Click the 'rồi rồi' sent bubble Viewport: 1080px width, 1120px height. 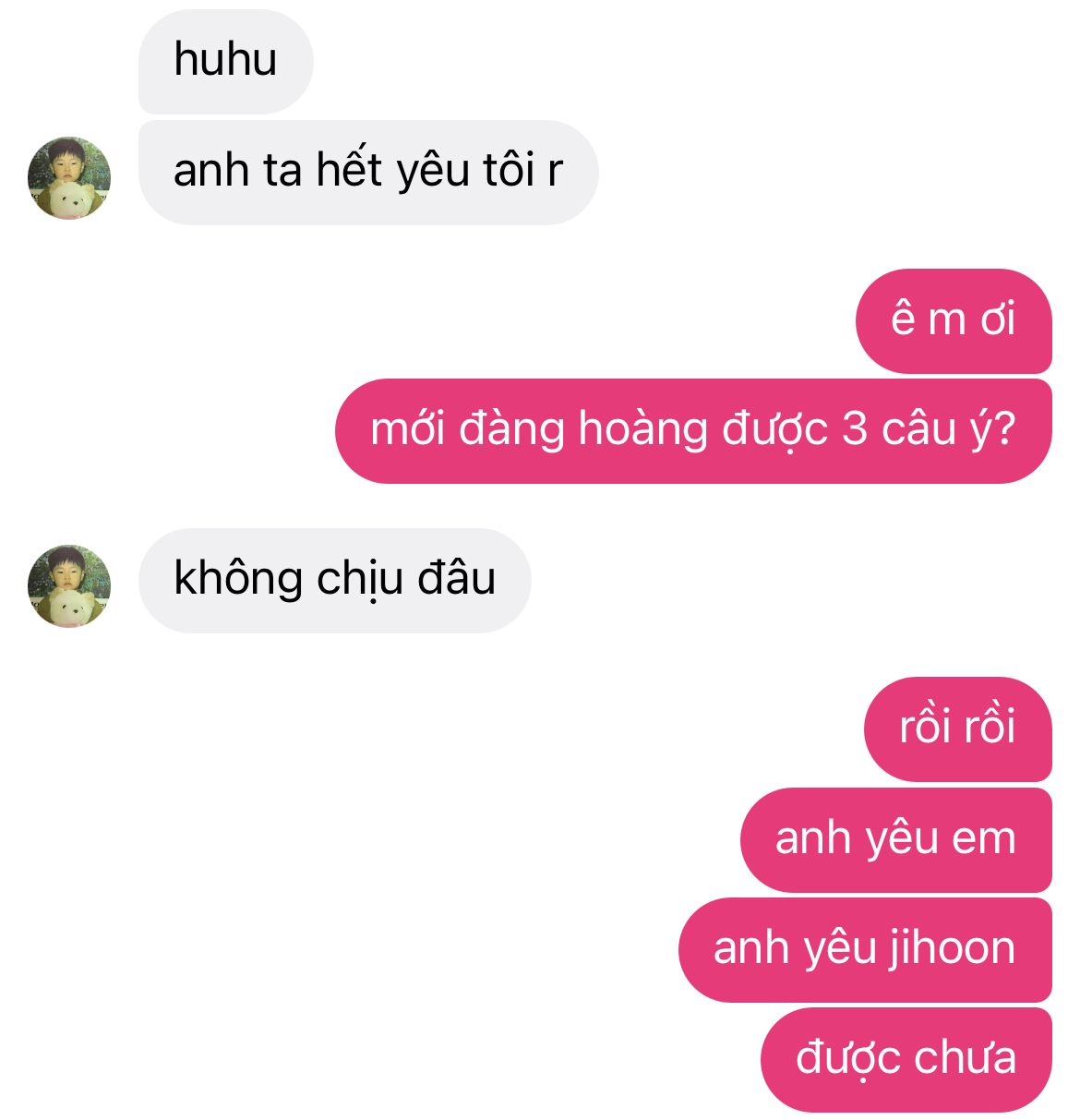tap(958, 729)
